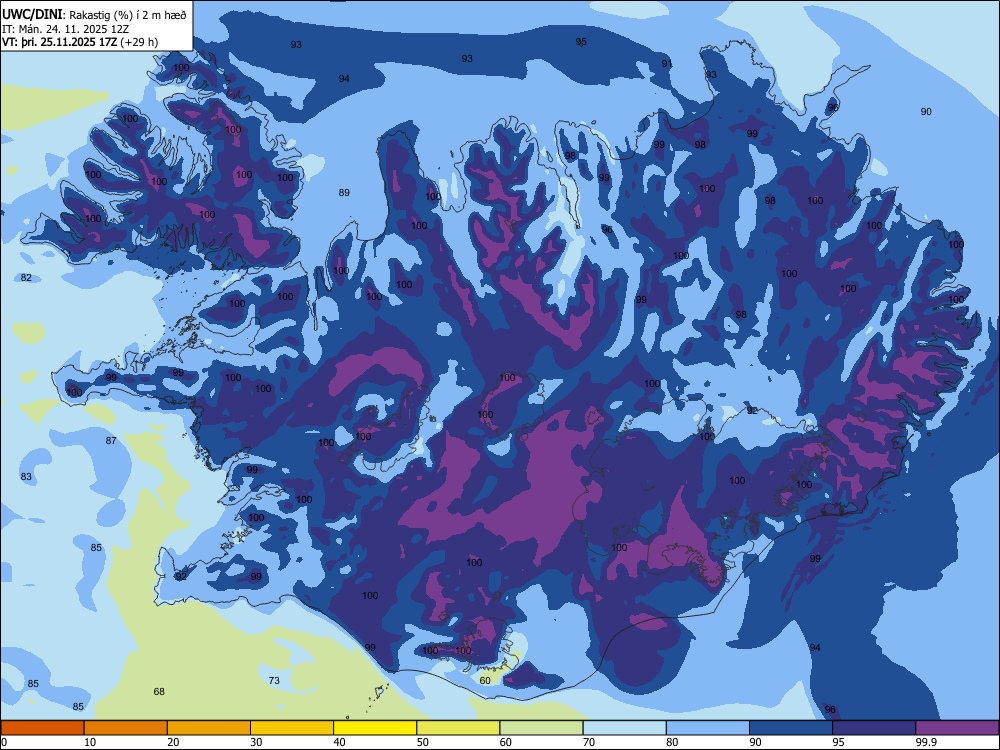Viewport: 1000px width, 750px height.
Task: Pick the 50–60 legend color swatch
Action: (458, 728)
